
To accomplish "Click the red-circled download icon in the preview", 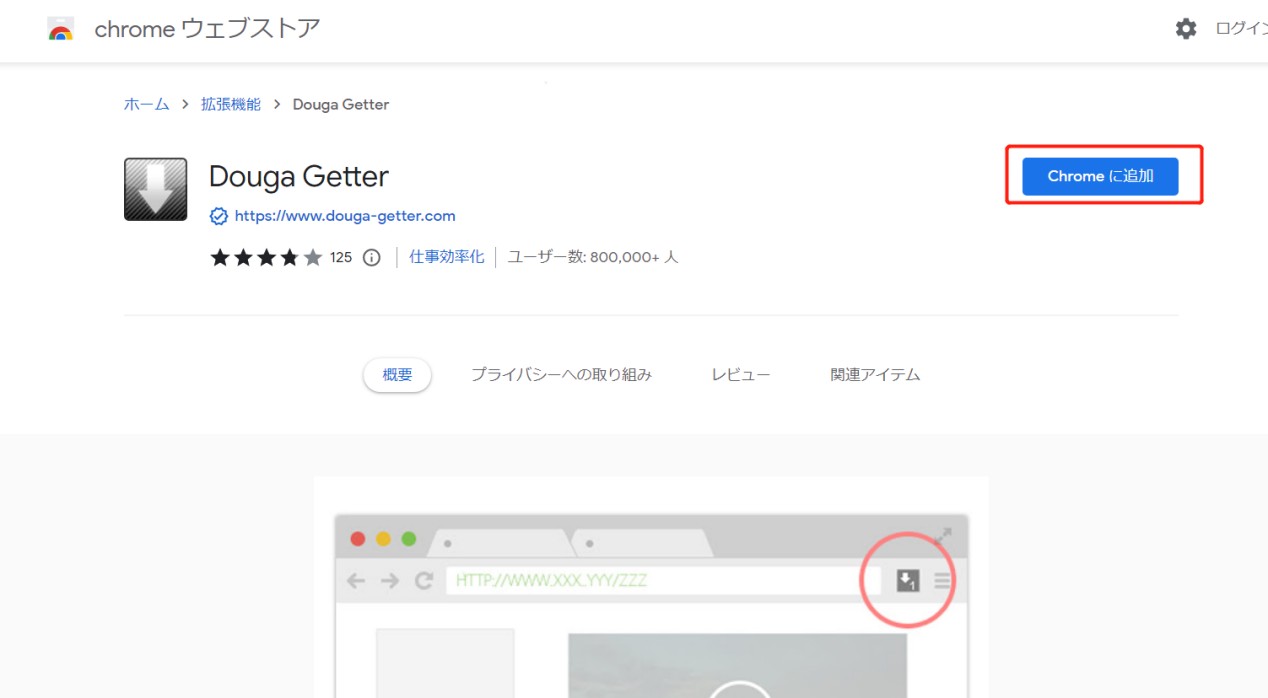I will pyautogui.click(x=907, y=580).
